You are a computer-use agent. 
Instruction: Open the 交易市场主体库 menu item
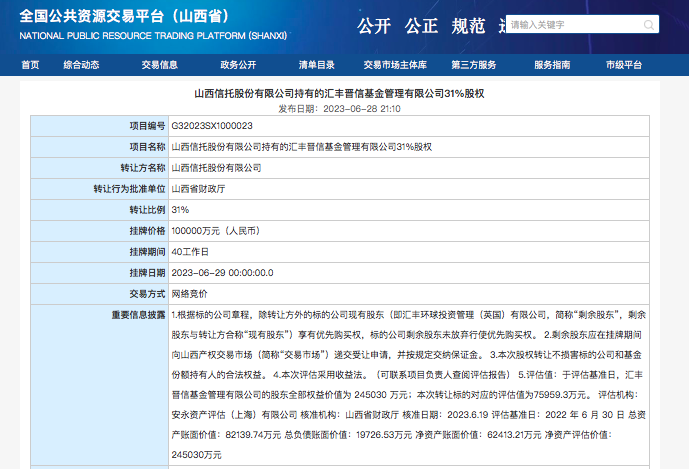395,65
